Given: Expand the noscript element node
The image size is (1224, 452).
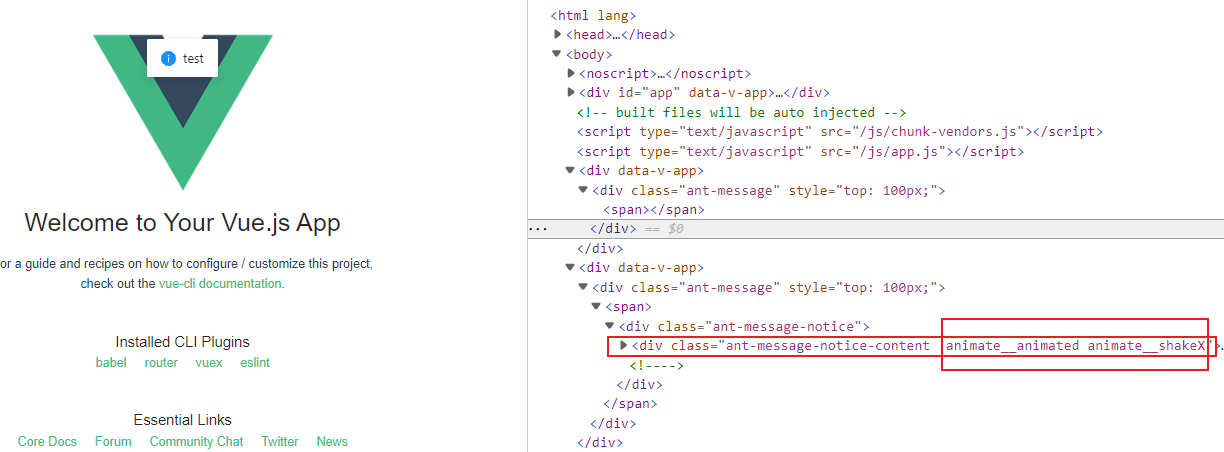Looking at the screenshot, I should click(571, 73).
